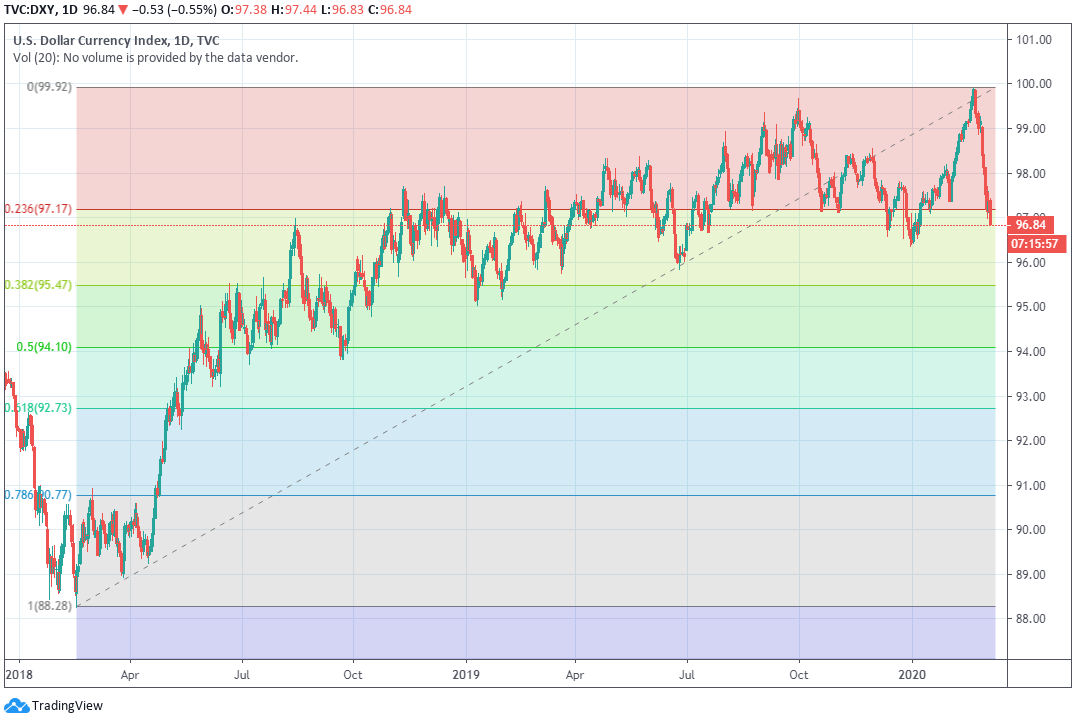1075x723 pixels.
Task: Open the U.S. Dollar Currency Index chart title
Action: [116, 41]
